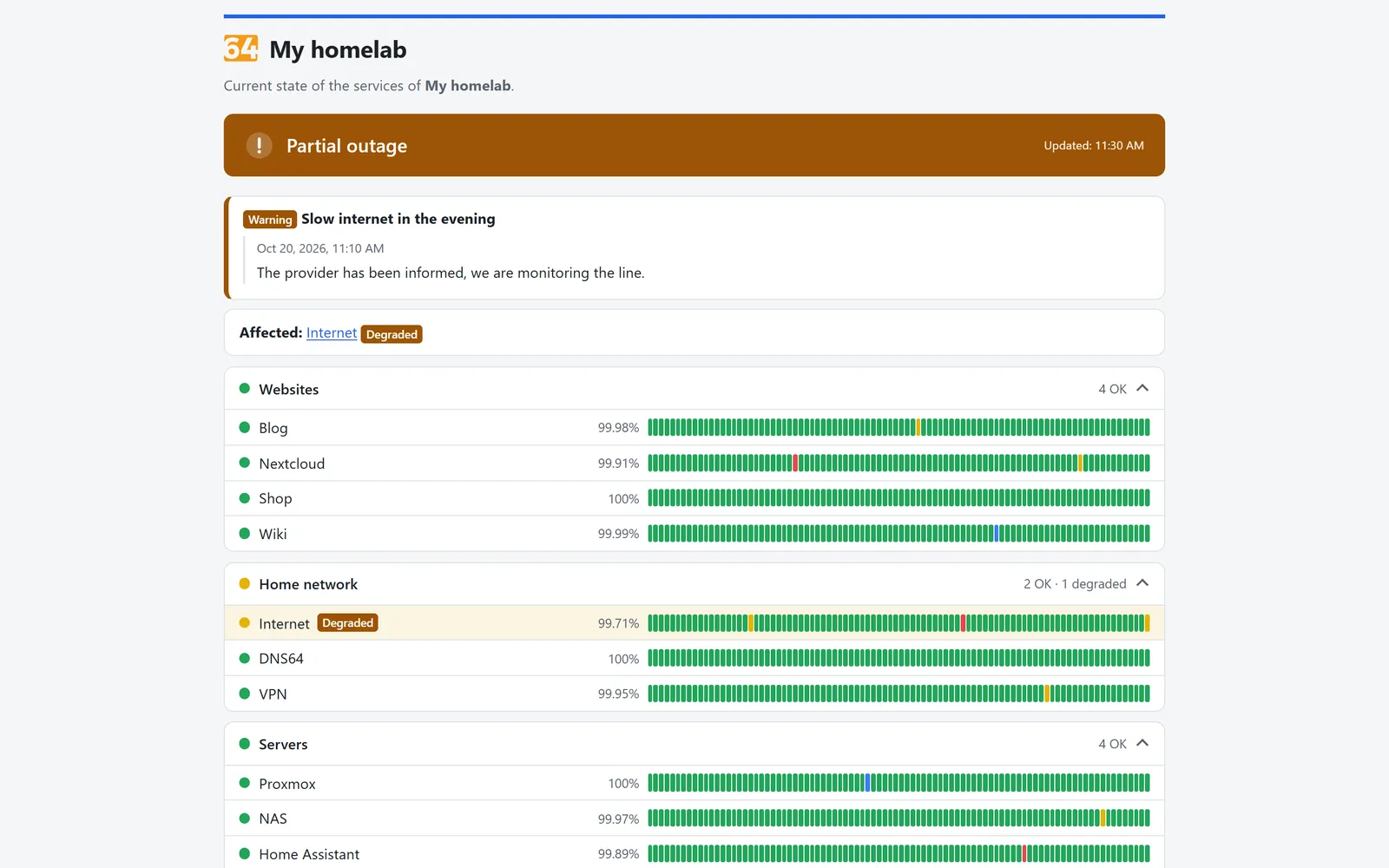
Task: Click the Degraded badge in the Internet row
Action: coord(347,622)
